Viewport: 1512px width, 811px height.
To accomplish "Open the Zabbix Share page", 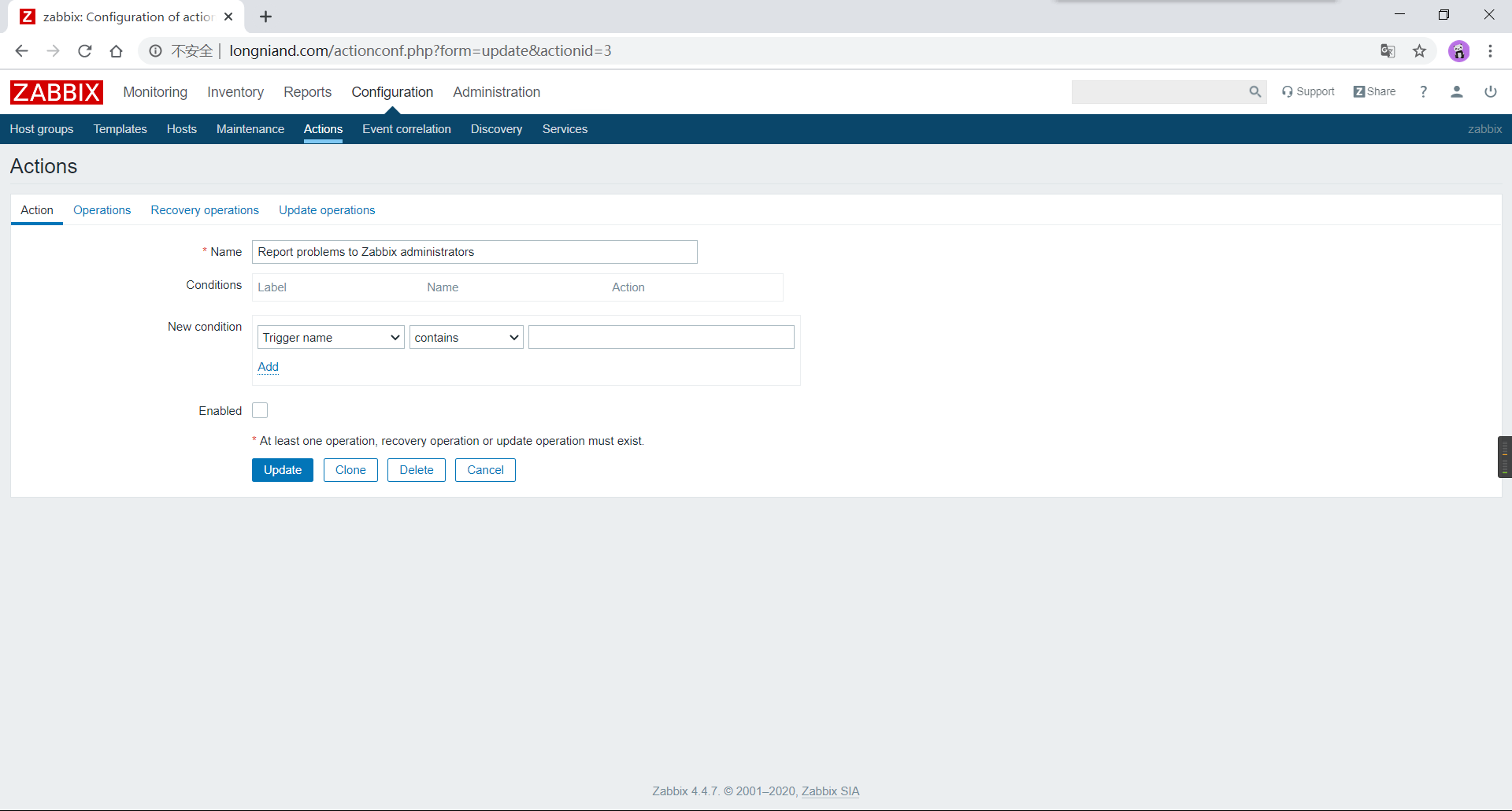I will pyautogui.click(x=1374, y=92).
